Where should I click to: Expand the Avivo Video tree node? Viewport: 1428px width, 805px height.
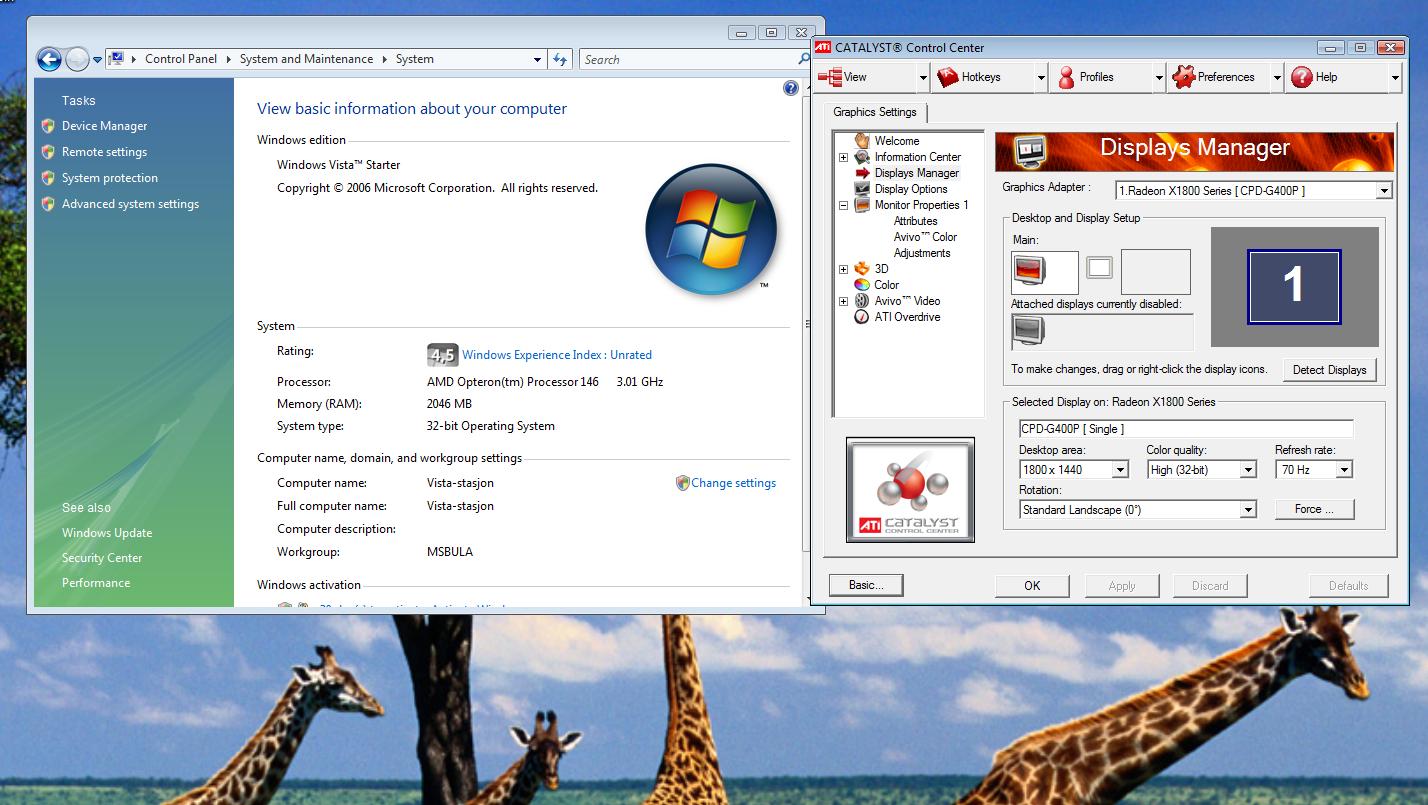(843, 301)
